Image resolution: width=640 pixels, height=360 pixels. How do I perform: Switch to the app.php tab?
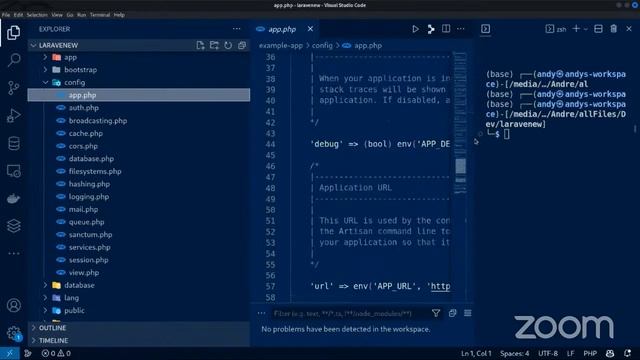[x=282, y=29]
